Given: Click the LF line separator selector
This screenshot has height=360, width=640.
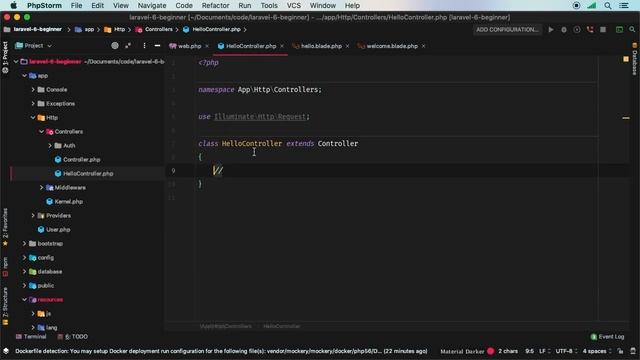Looking at the screenshot, I should pyautogui.click(x=544, y=351).
